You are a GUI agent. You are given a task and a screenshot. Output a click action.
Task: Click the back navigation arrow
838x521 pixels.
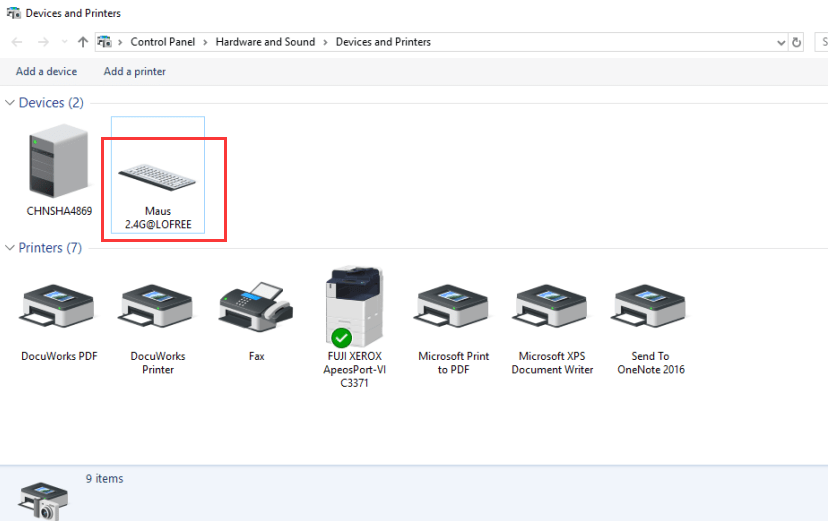click(17, 42)
